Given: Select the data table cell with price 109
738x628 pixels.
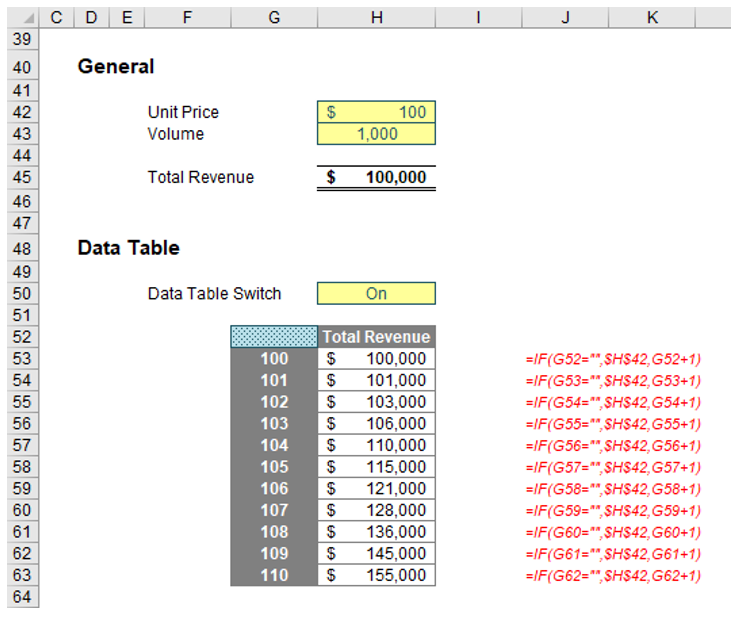Looking at the screenshot, I should tap(274, 553).
